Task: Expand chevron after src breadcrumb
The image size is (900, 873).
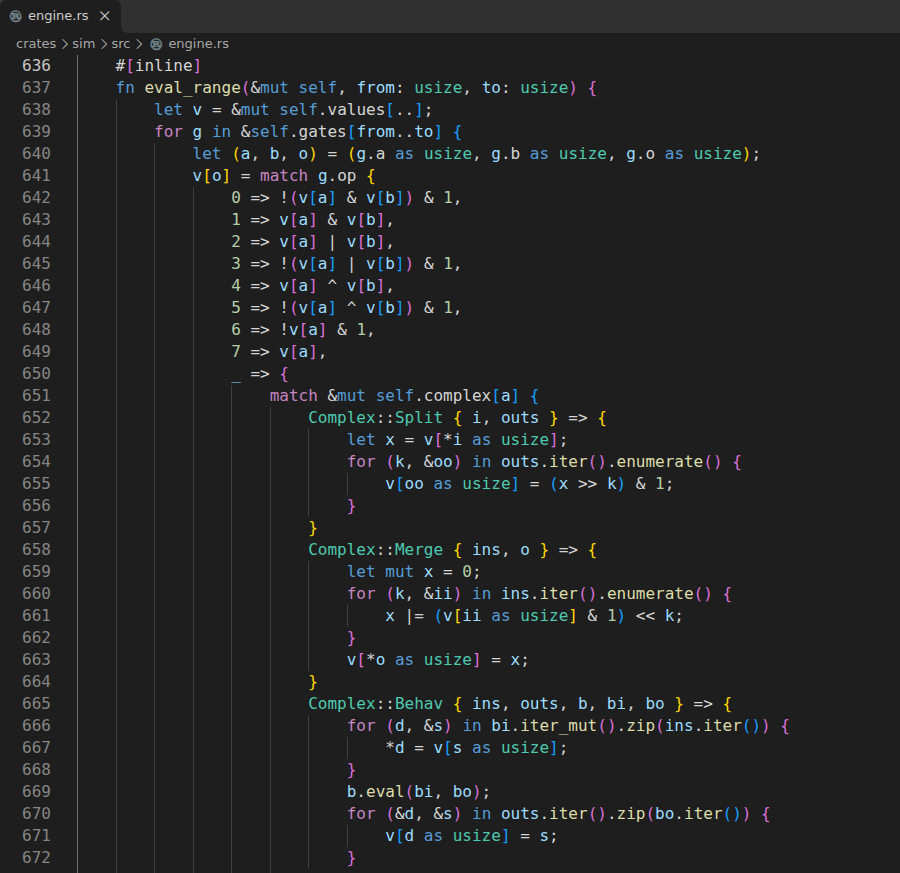Action: pos(139,44)
